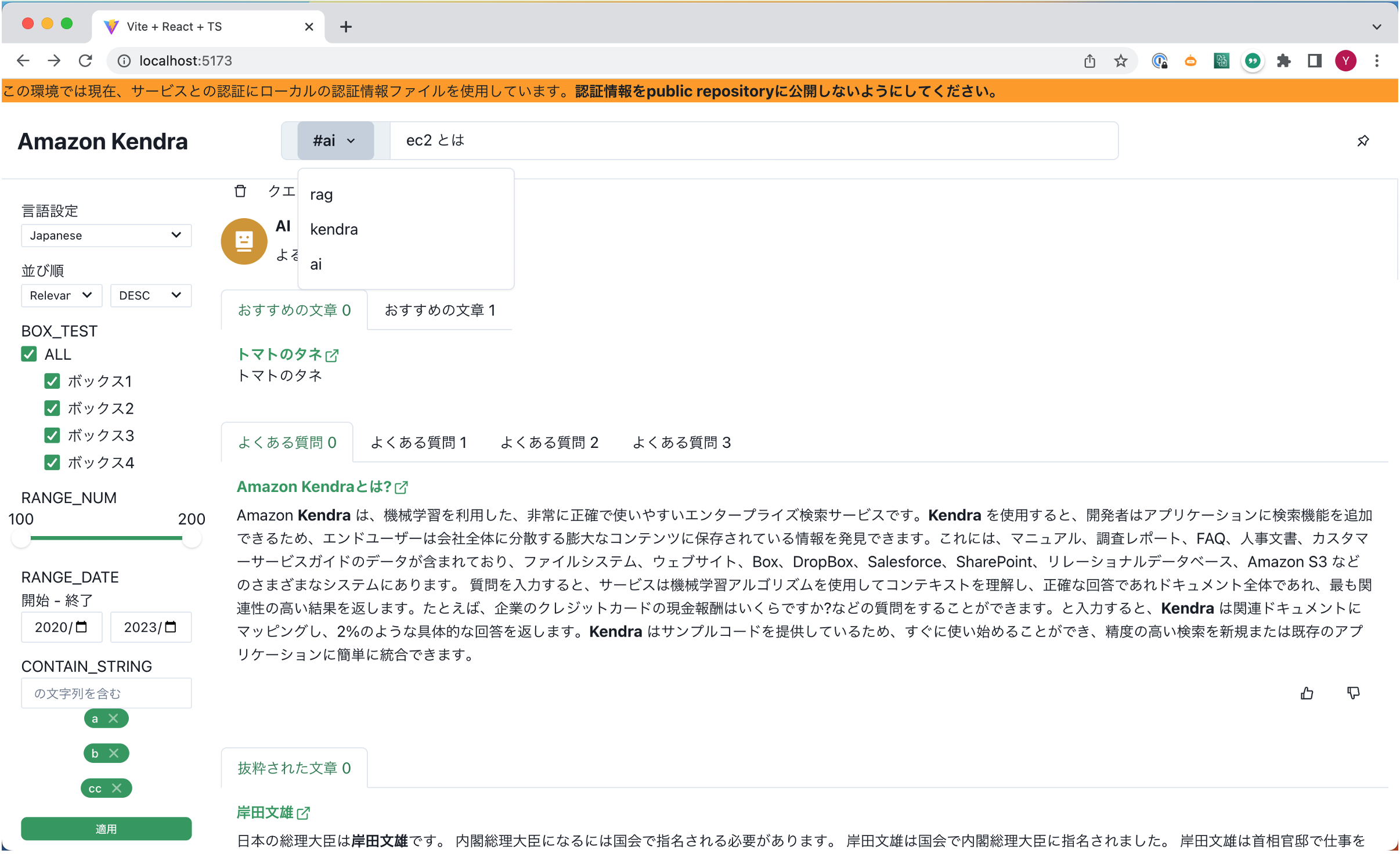Click the green 適用 apply button

[106, 829]
